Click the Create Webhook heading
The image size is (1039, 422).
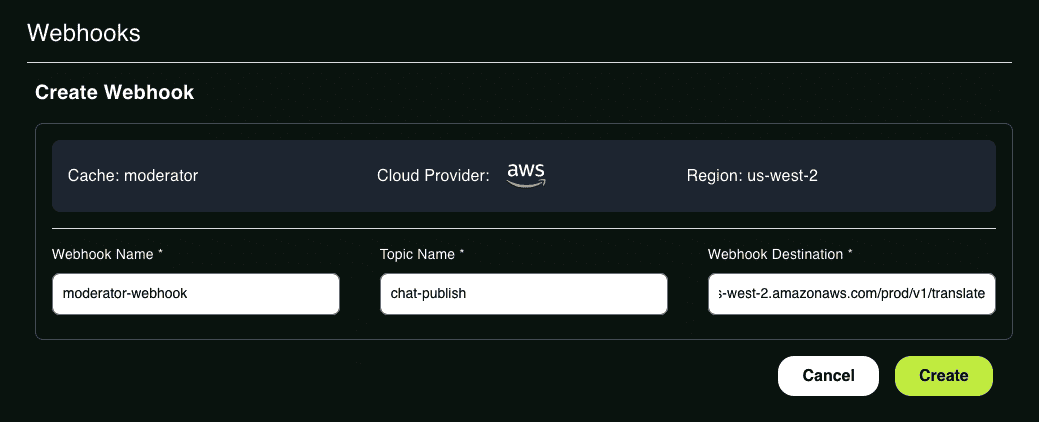tap(115, 92)
